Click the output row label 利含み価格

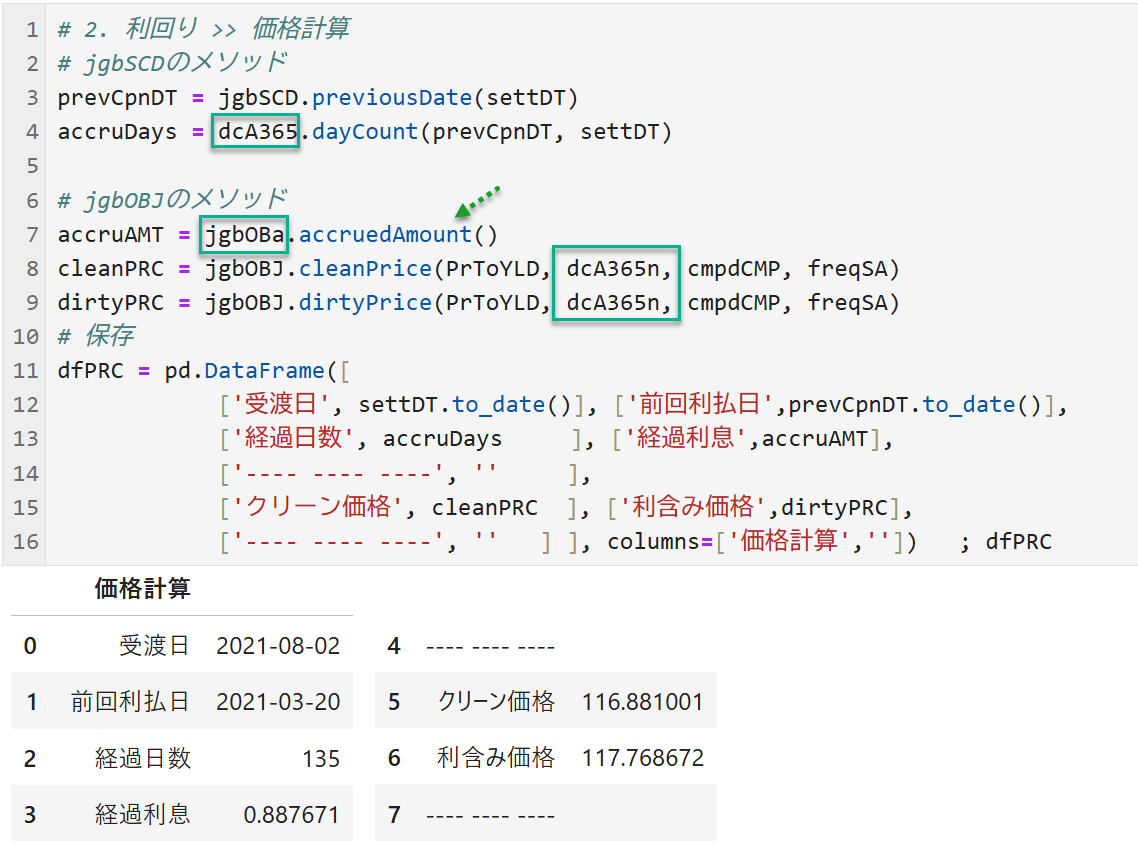(x=496, y=758)
